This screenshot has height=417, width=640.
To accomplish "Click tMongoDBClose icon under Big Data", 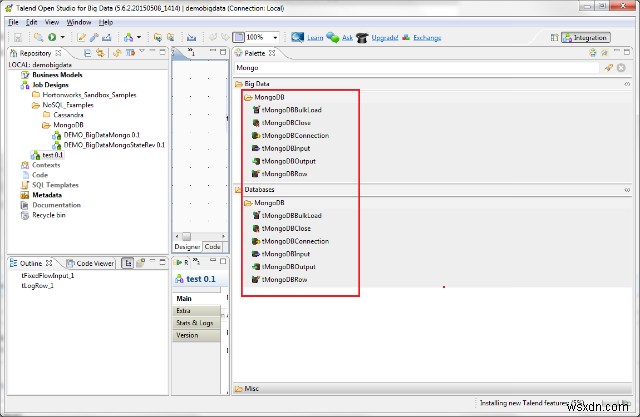I will pos(256,122).
